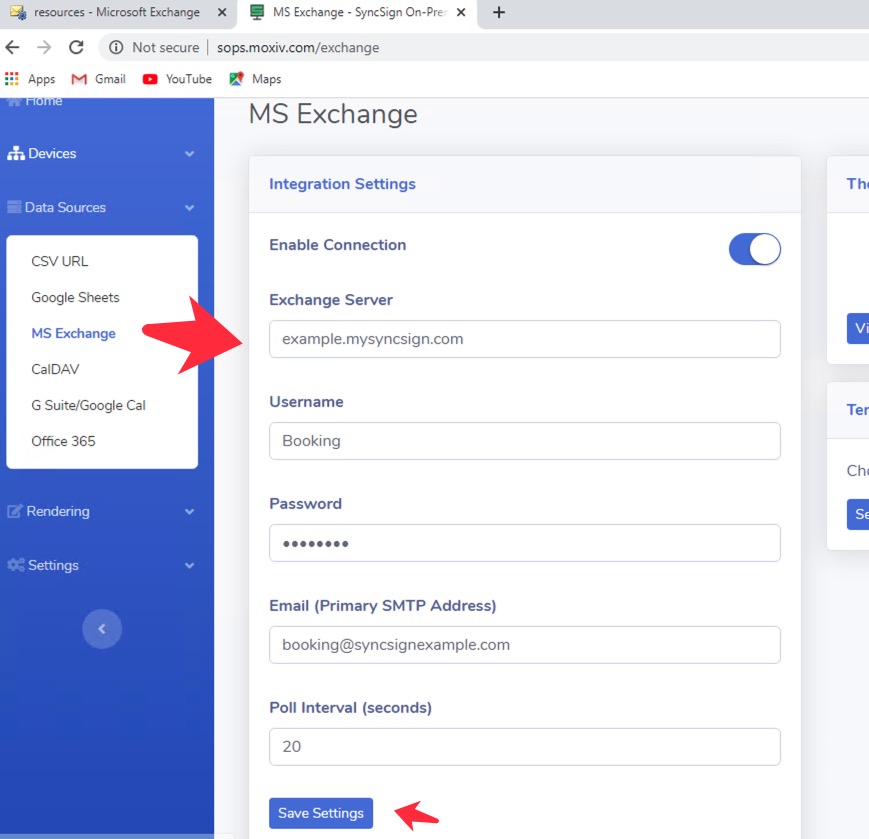Click the Rendering edit icon in sidebar
Viewport: 869px width, 839px height.
15,511
